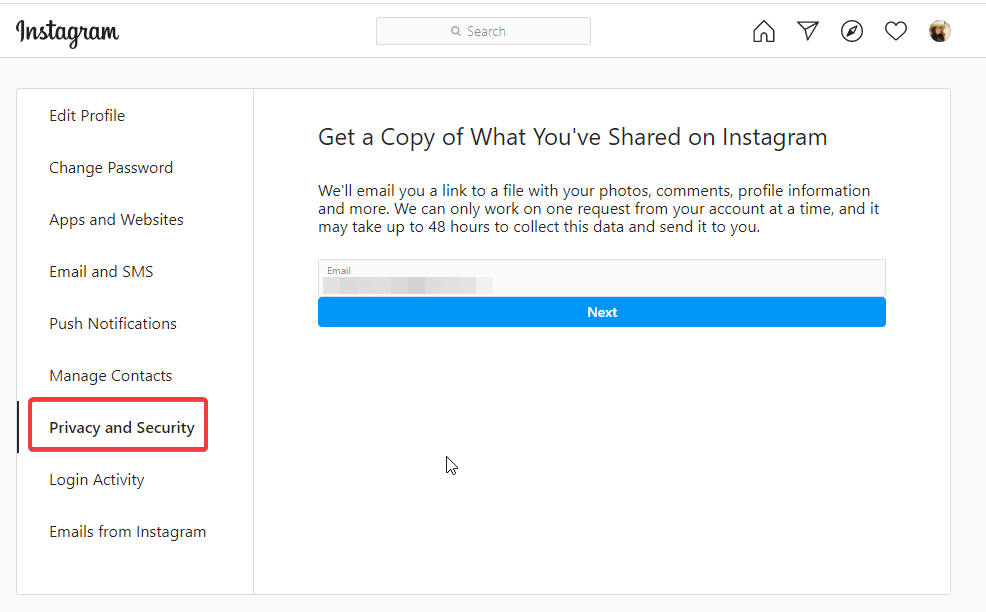The image size is (986, 612).
Task: Open Direct messages paper plane icon
Action: tap(808, 31)
